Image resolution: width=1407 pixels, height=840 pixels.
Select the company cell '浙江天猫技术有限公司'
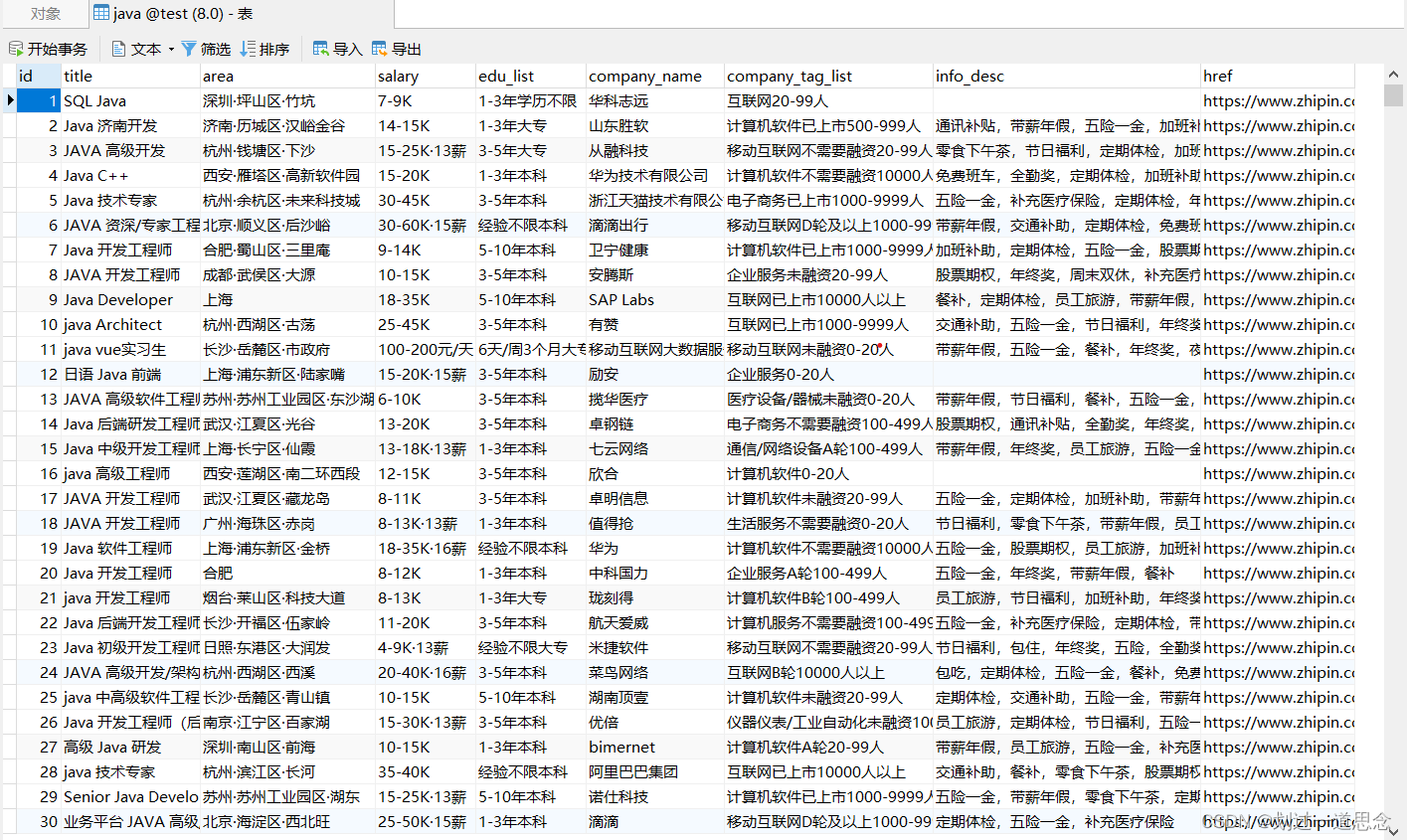pos(655,200)
